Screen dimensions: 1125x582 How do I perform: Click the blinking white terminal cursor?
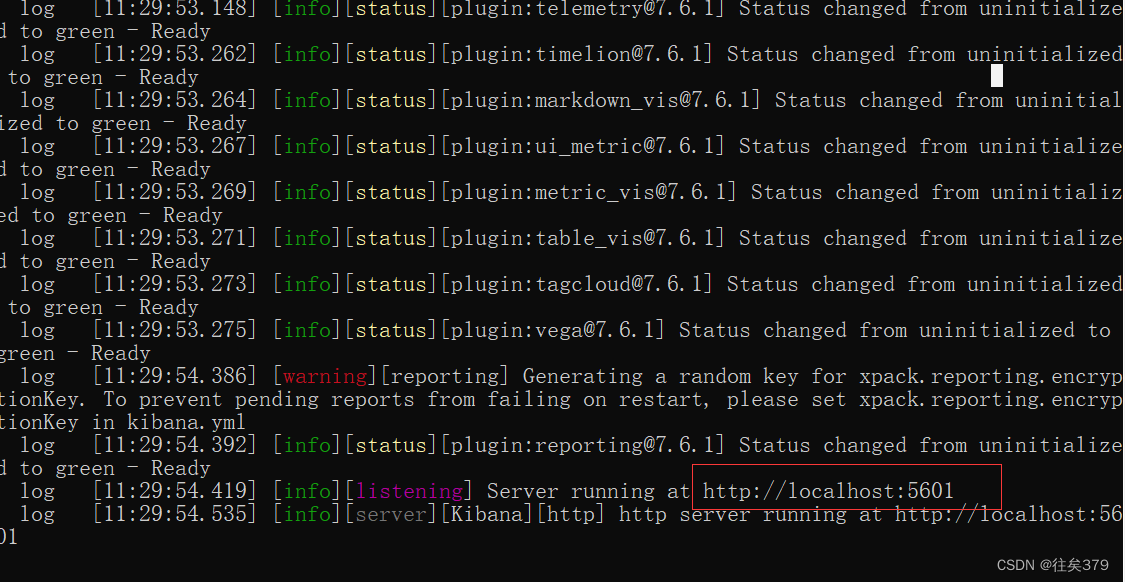[995, 74]
